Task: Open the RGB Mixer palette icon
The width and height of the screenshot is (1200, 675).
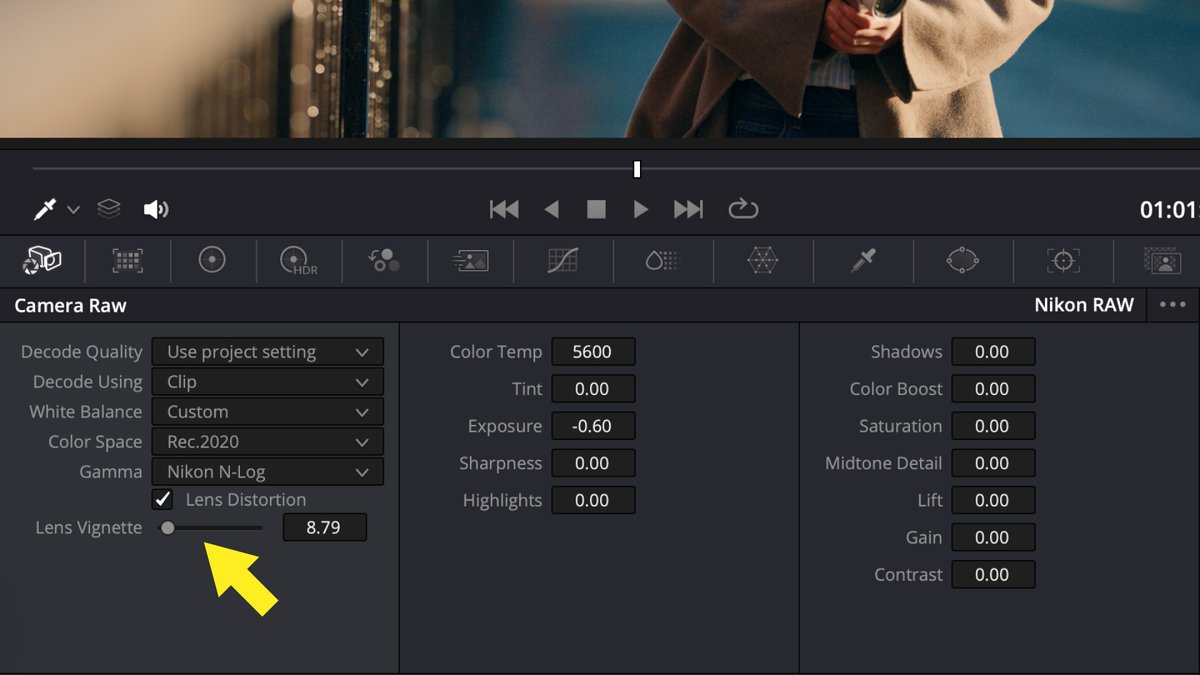Action: click(x=384, y=261)
